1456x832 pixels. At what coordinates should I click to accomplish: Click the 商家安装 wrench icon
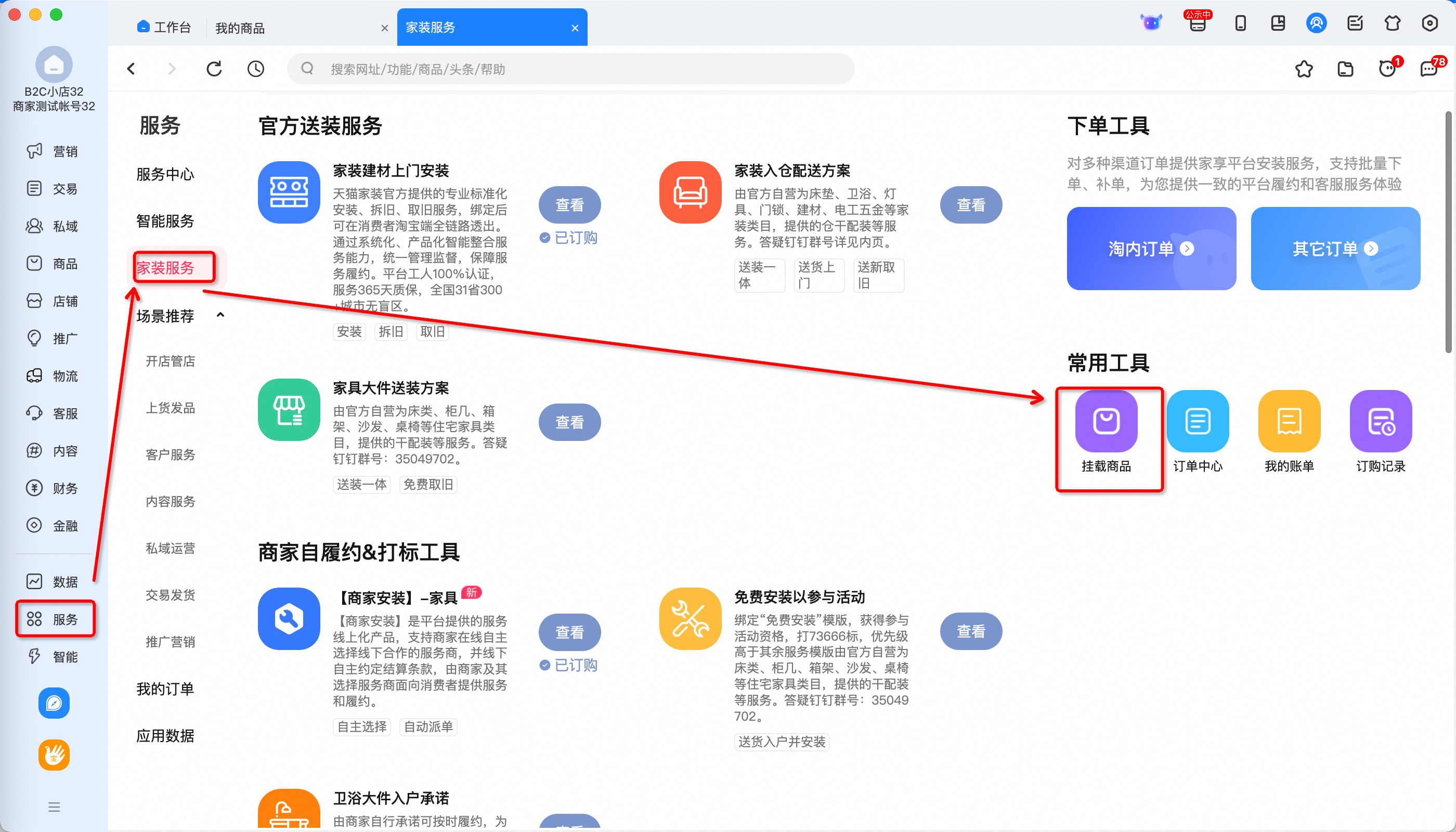[x=289, y=619]
